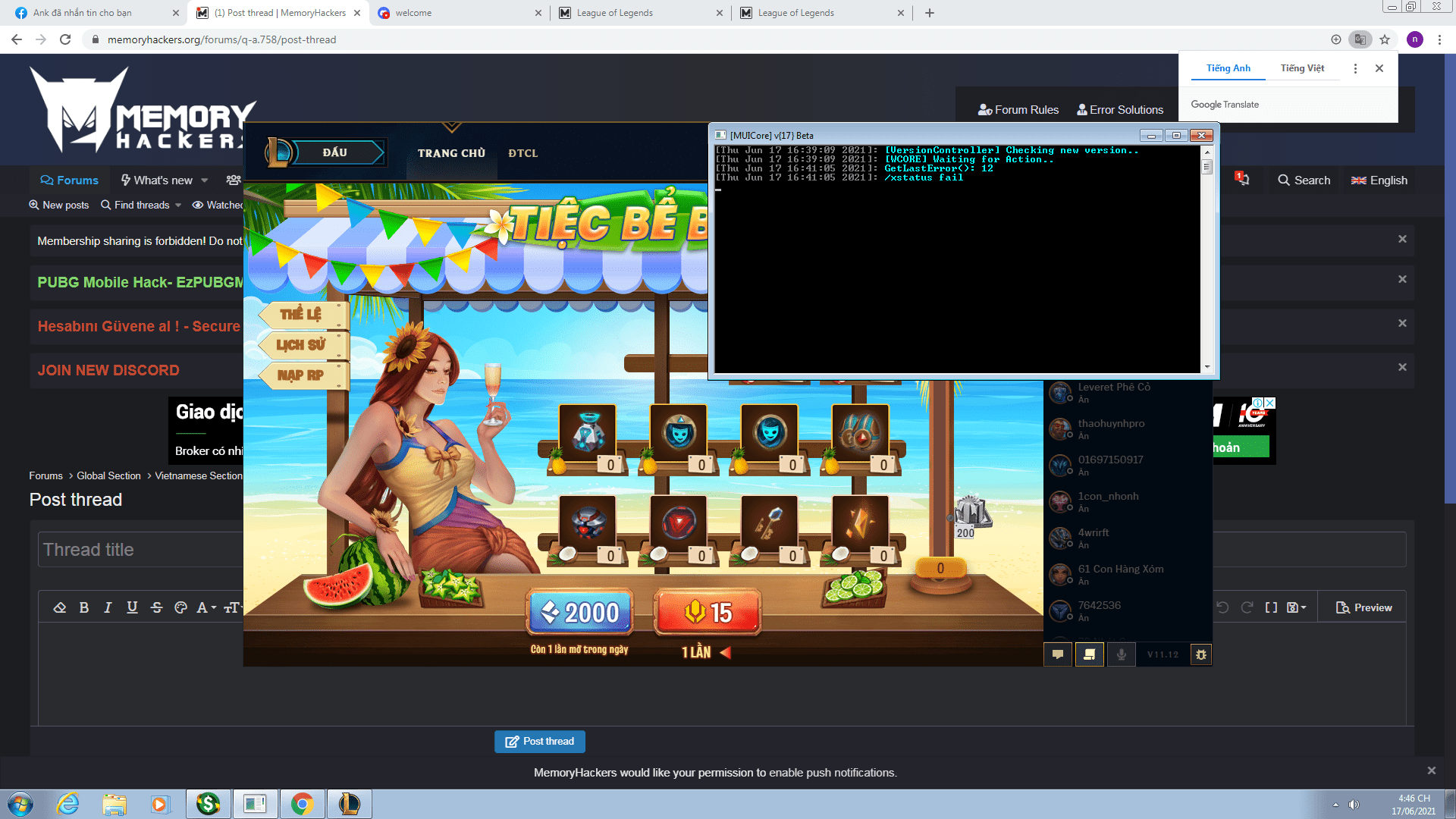
Task: Open Google Translate popup options menu
Action: [1355, 68]
